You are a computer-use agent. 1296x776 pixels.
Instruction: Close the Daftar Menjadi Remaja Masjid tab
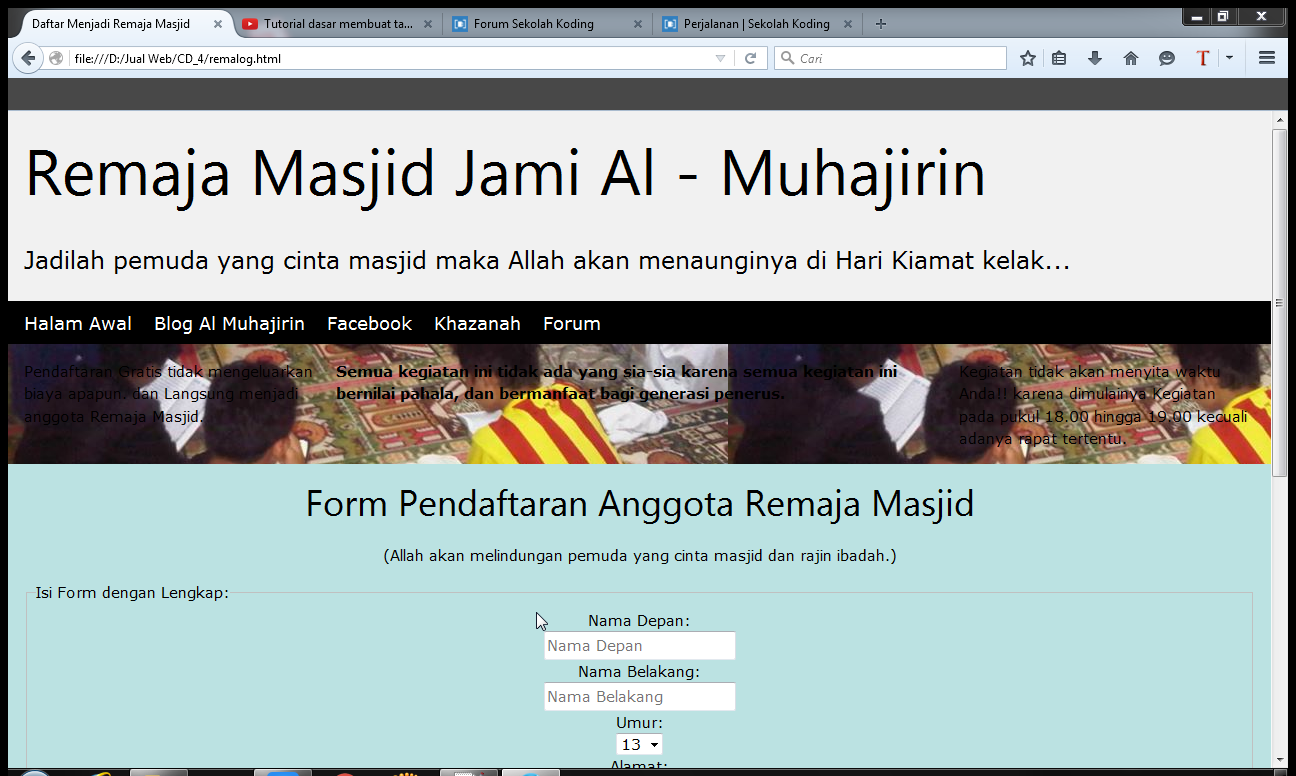pyautogui.click(x=218, y=24)
